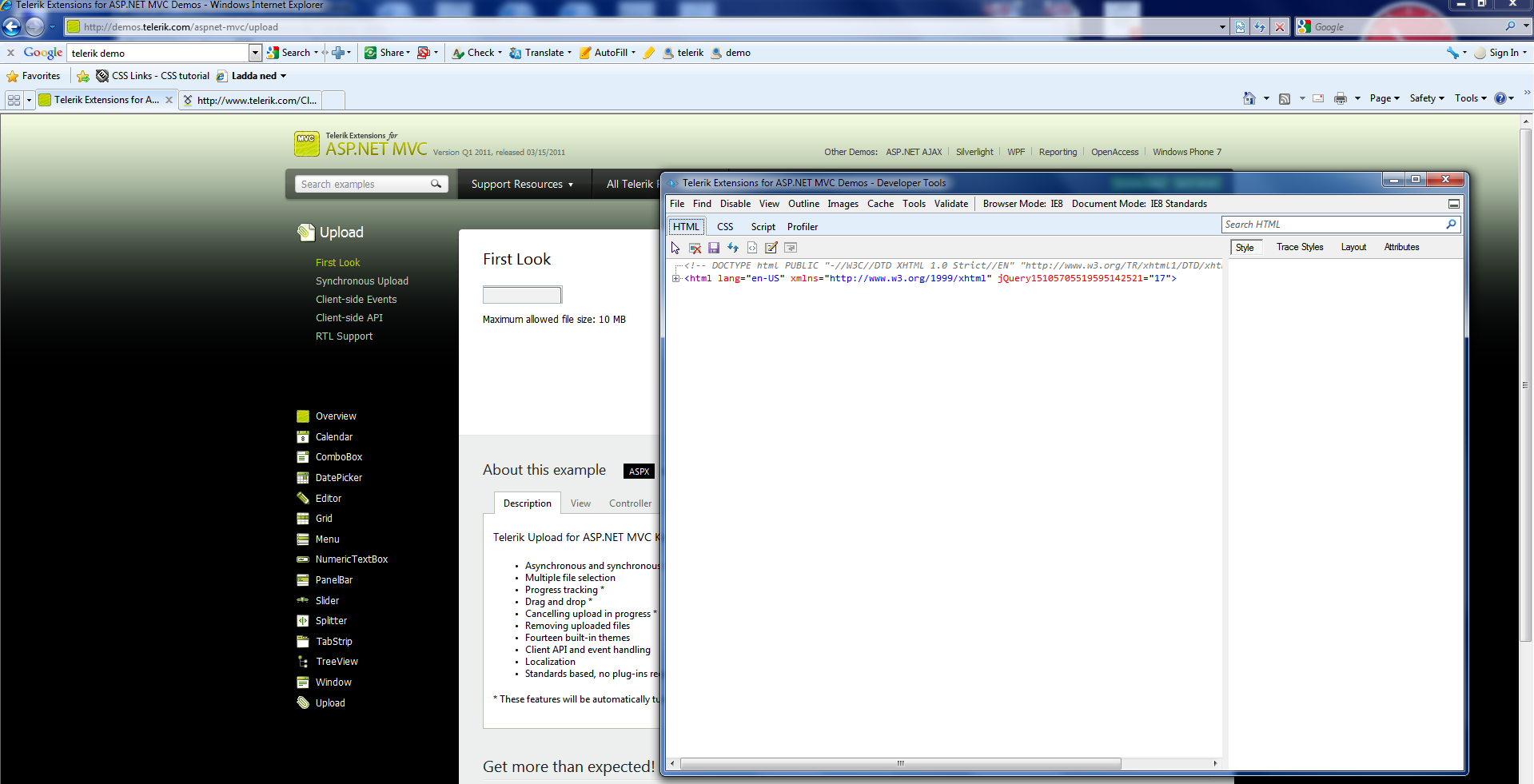Screen dimensions: 1534x784
Task: Click the IE Home icon in command bar
Action: (1249, 98)
